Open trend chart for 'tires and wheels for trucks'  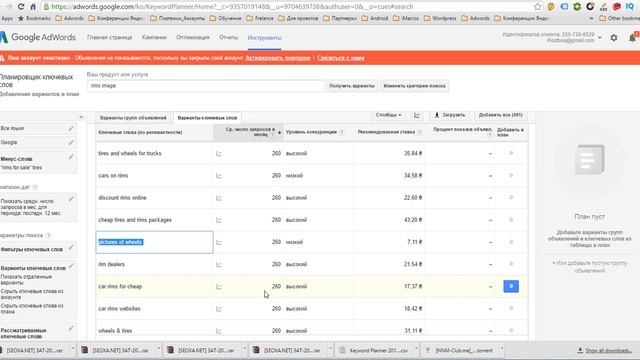pyautogui.click(x=219, y=153)
